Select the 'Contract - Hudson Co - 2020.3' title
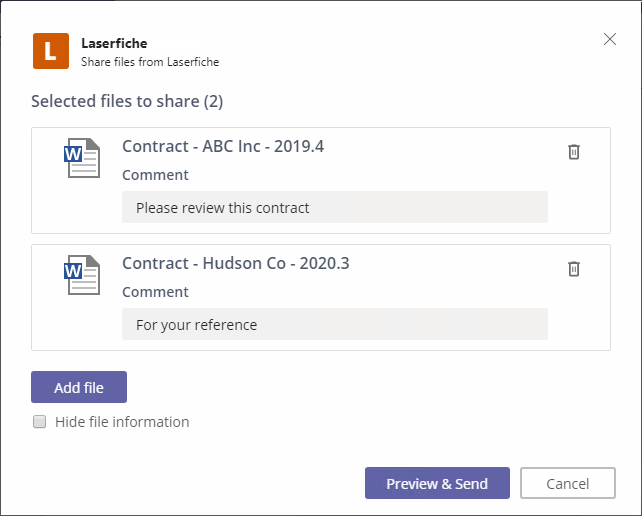Viewport: 642px width, 516px height. (236, 263)
